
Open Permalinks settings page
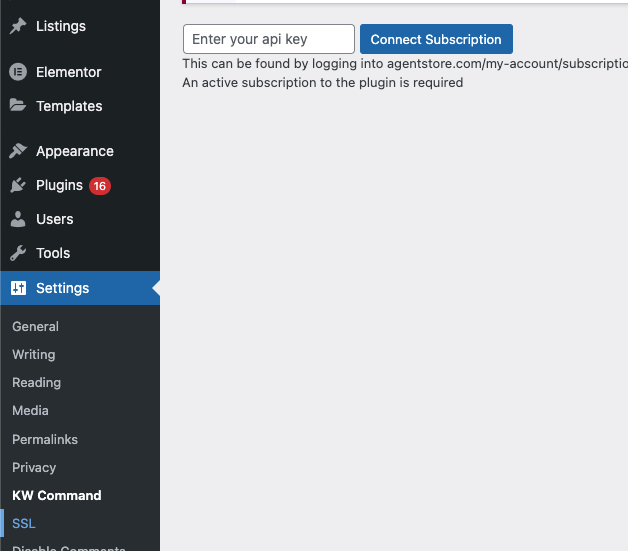coord(45,439)
